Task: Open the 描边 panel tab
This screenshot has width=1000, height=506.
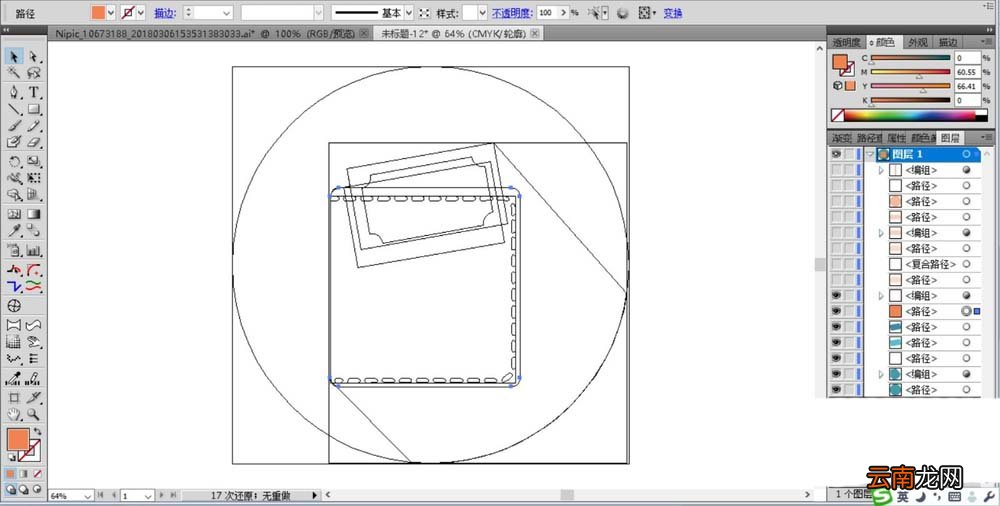Action: [947, 42]
